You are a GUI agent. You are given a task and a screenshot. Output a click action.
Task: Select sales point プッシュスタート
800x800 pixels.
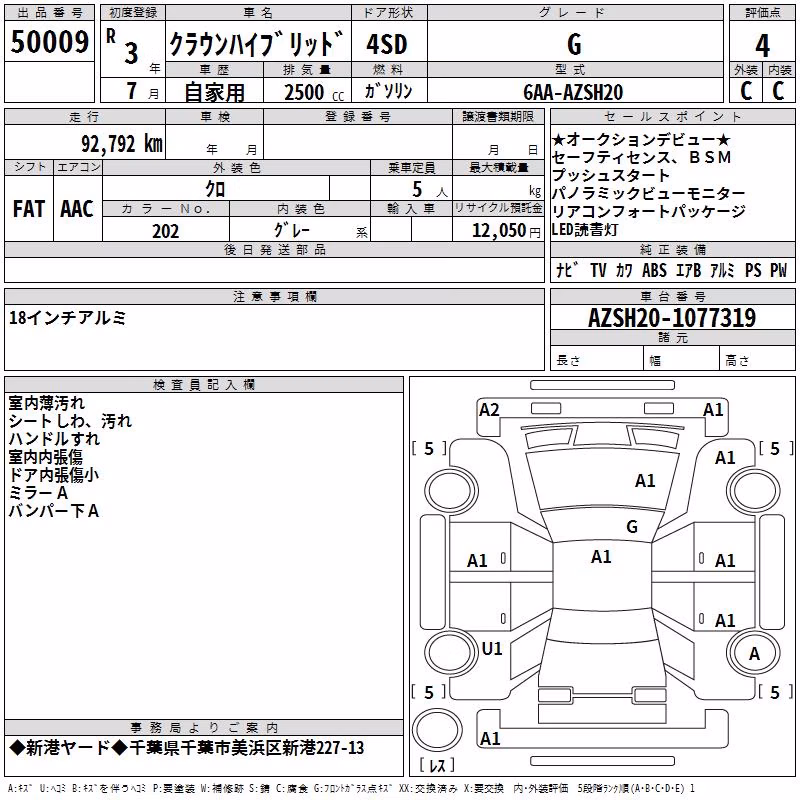[x=611, y=176]
